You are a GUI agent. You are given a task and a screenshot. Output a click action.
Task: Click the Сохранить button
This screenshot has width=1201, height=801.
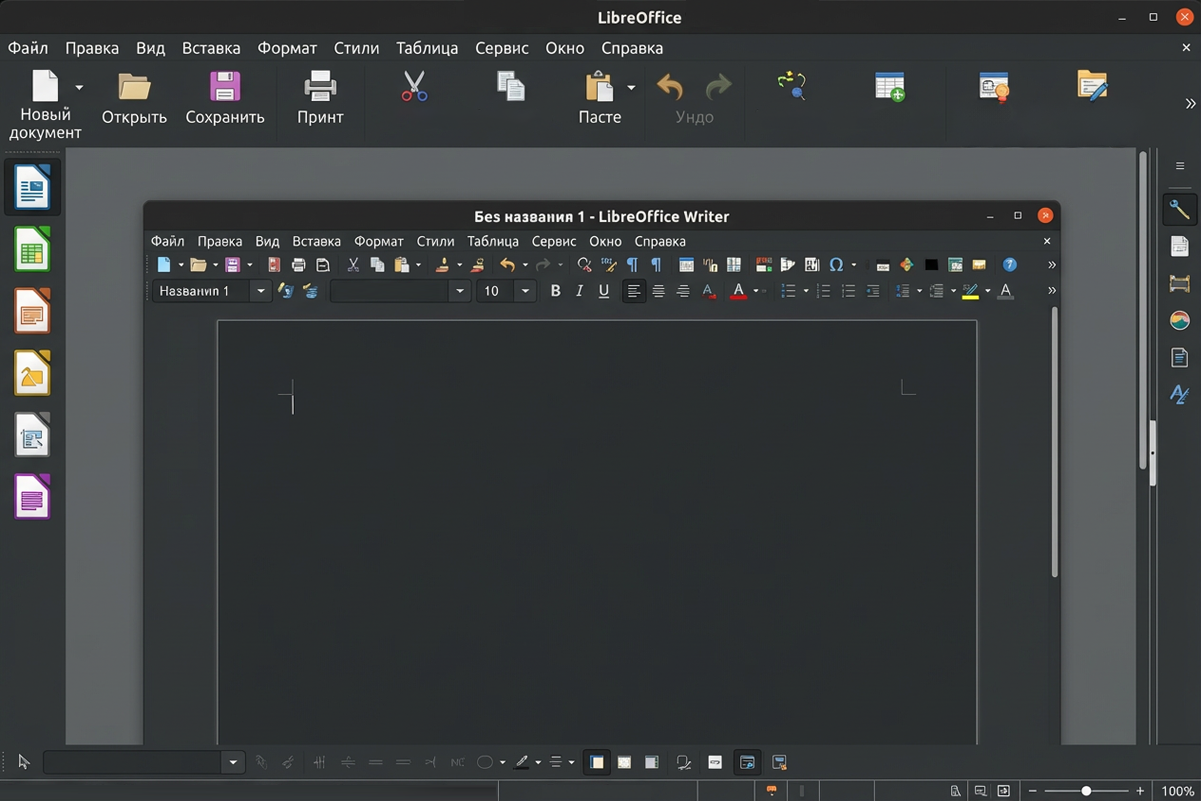225,99
